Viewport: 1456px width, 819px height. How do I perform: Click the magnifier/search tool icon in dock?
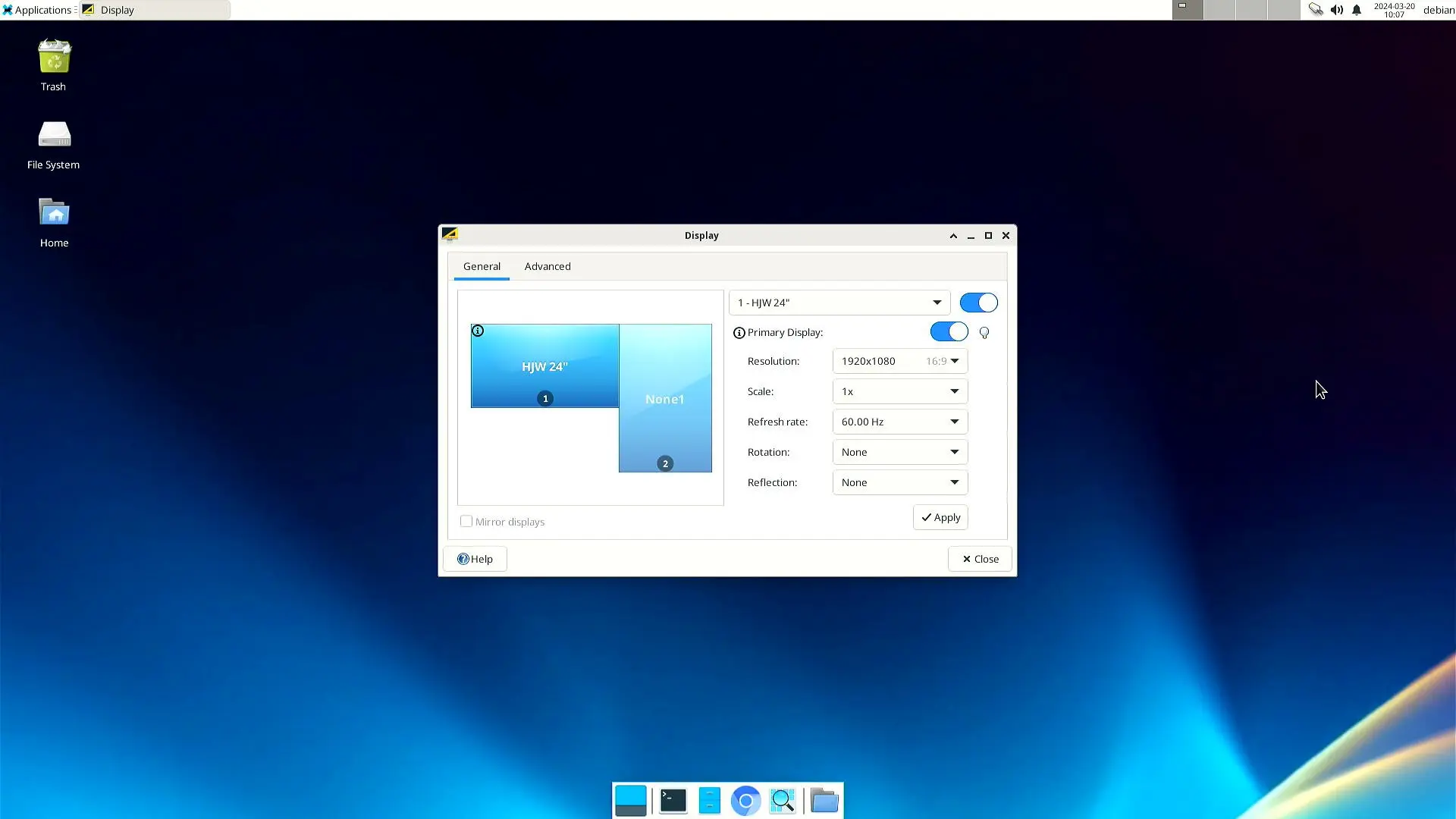[x=784, y=800]
